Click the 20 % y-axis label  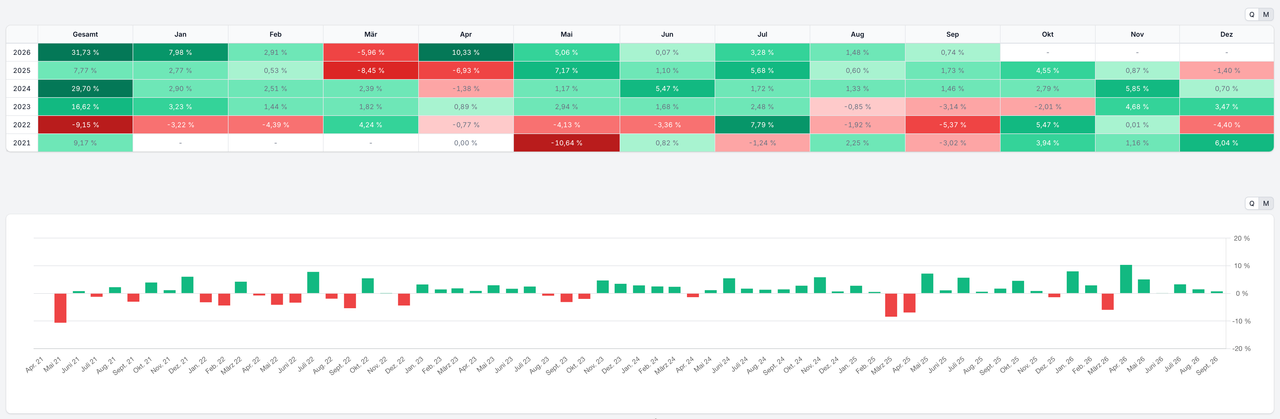[x=1244, y=238]
